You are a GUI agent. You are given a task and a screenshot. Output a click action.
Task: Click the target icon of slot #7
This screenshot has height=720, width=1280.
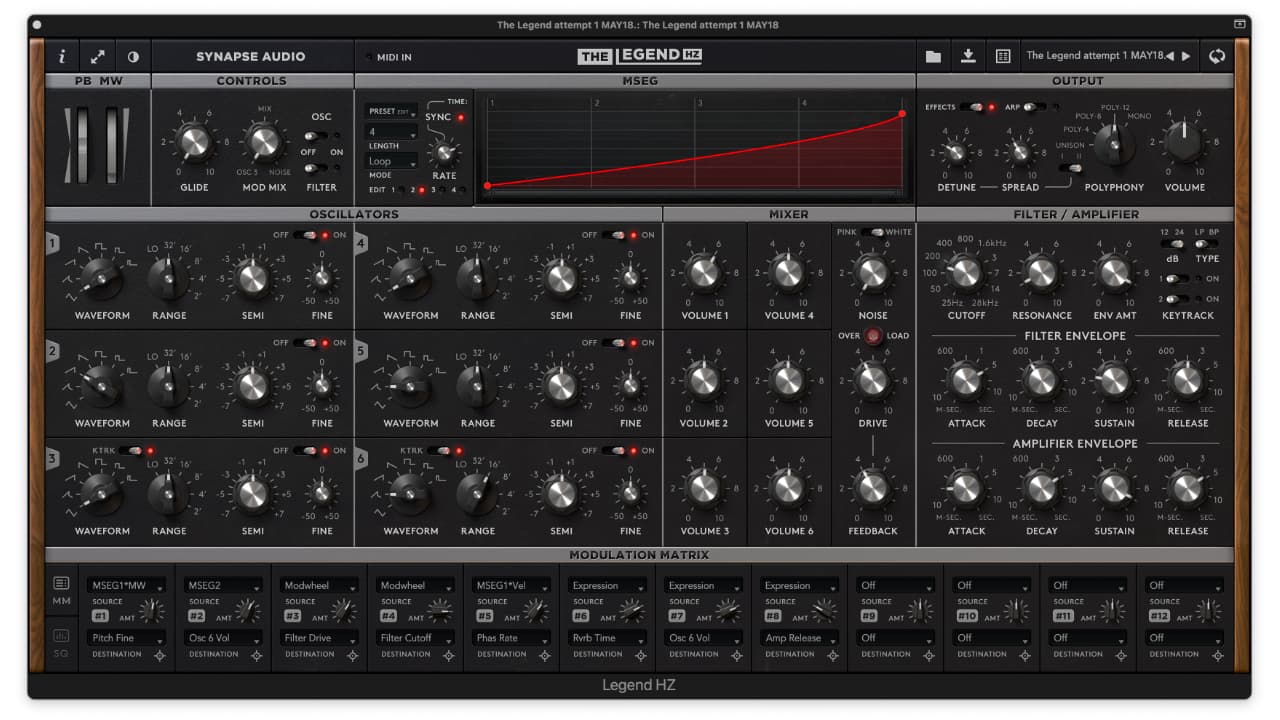tap(736, 656)
